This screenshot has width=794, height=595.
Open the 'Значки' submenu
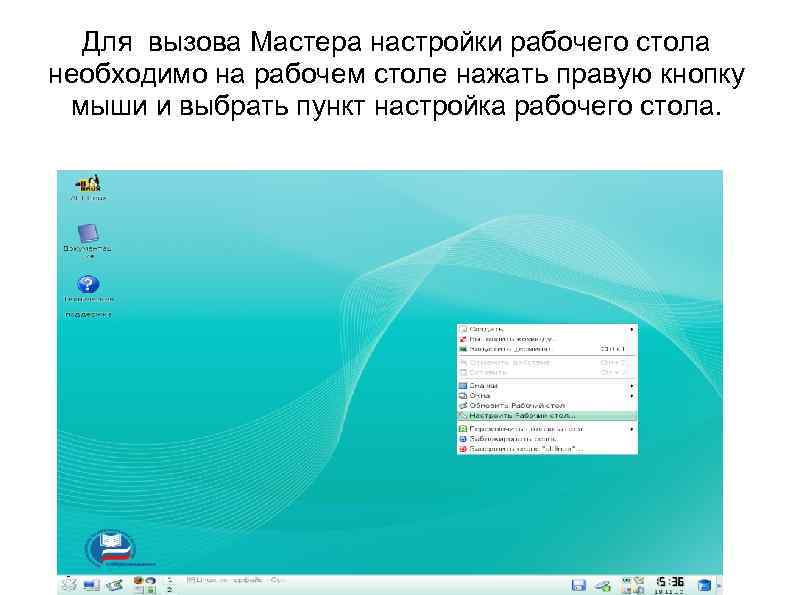point(547,386)
